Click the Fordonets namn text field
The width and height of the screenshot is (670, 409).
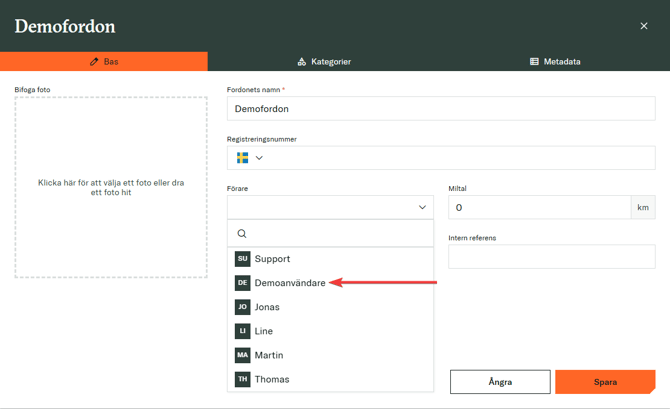pyautogui.click(x=440, y=109)
